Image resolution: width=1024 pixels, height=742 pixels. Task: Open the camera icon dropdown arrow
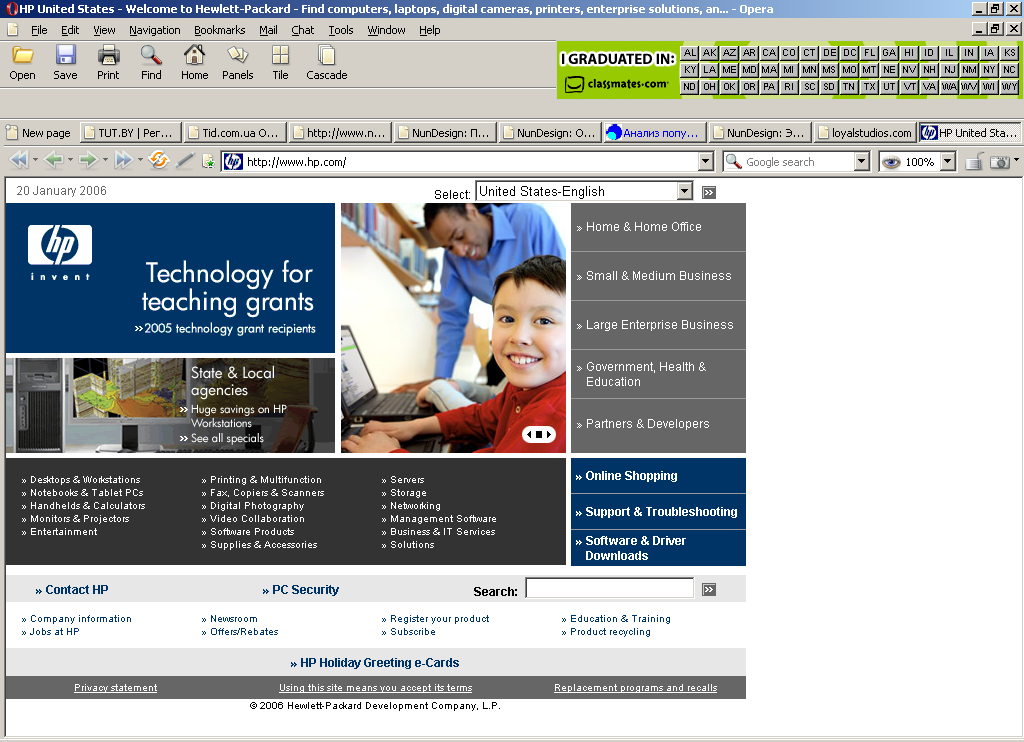[1016, 159]
